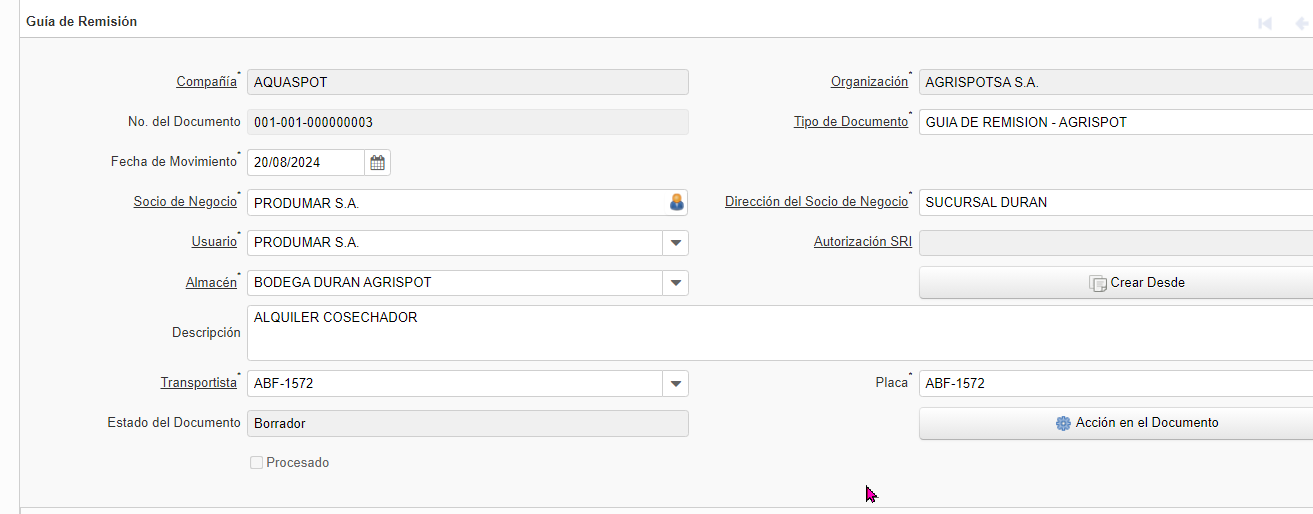Focus the Fecha de Movimiento date field
The height and width of the screenshot is (514, 1313).
[x=305, y=162]
